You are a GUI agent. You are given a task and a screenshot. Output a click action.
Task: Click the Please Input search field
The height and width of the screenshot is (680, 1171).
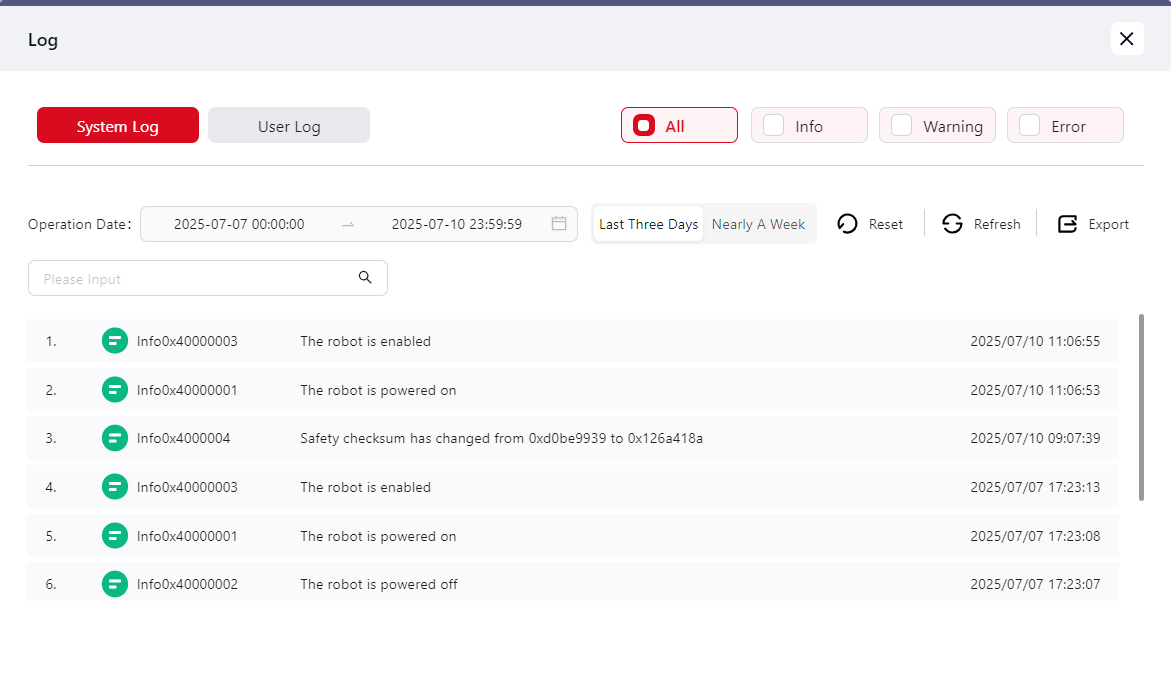pos(195,279)
